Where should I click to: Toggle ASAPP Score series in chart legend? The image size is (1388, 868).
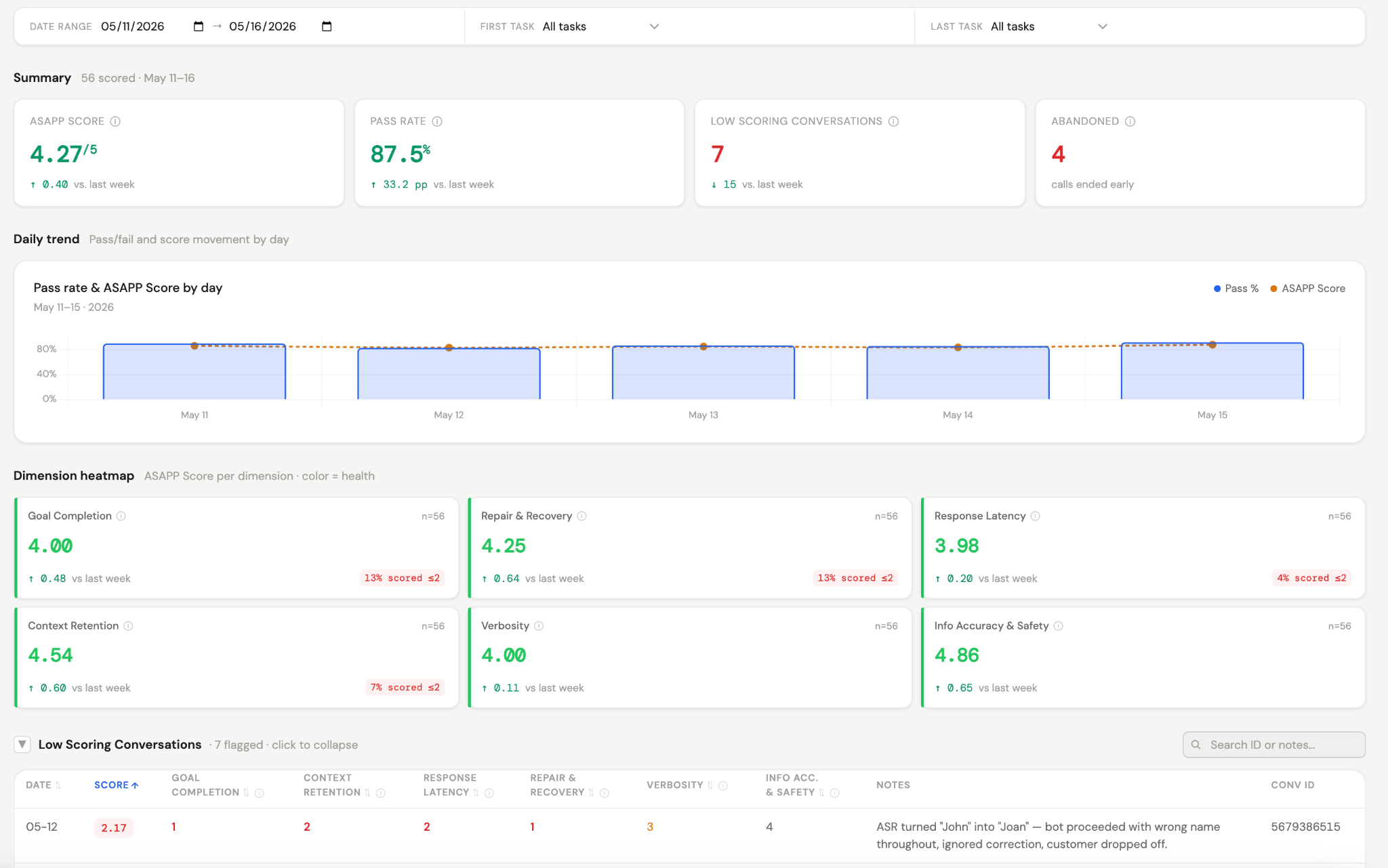(1307, 289)
